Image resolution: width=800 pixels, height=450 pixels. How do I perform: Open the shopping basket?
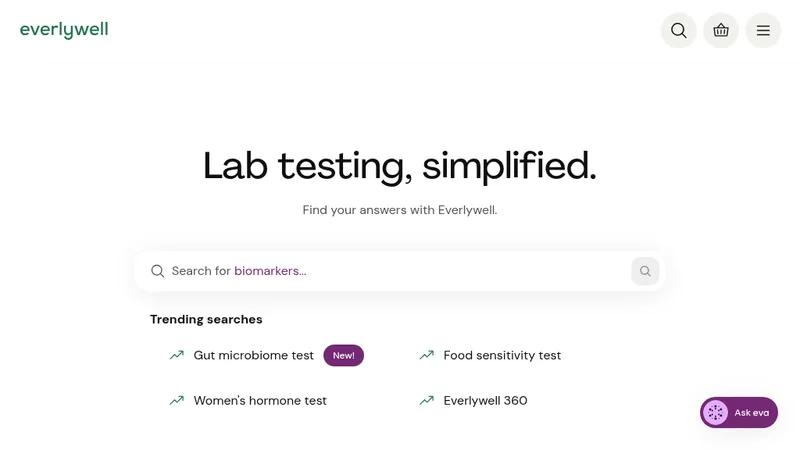tap(721, 31)
